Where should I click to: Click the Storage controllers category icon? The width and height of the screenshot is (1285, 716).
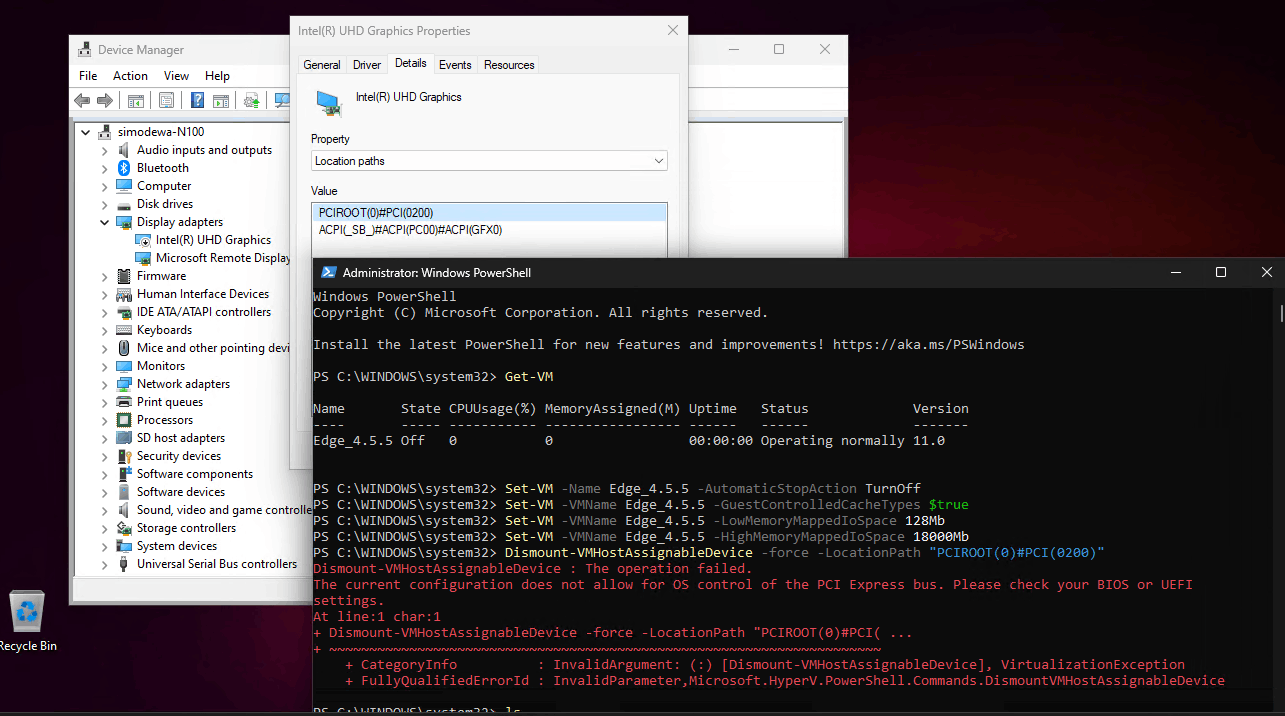click(124, 528)
